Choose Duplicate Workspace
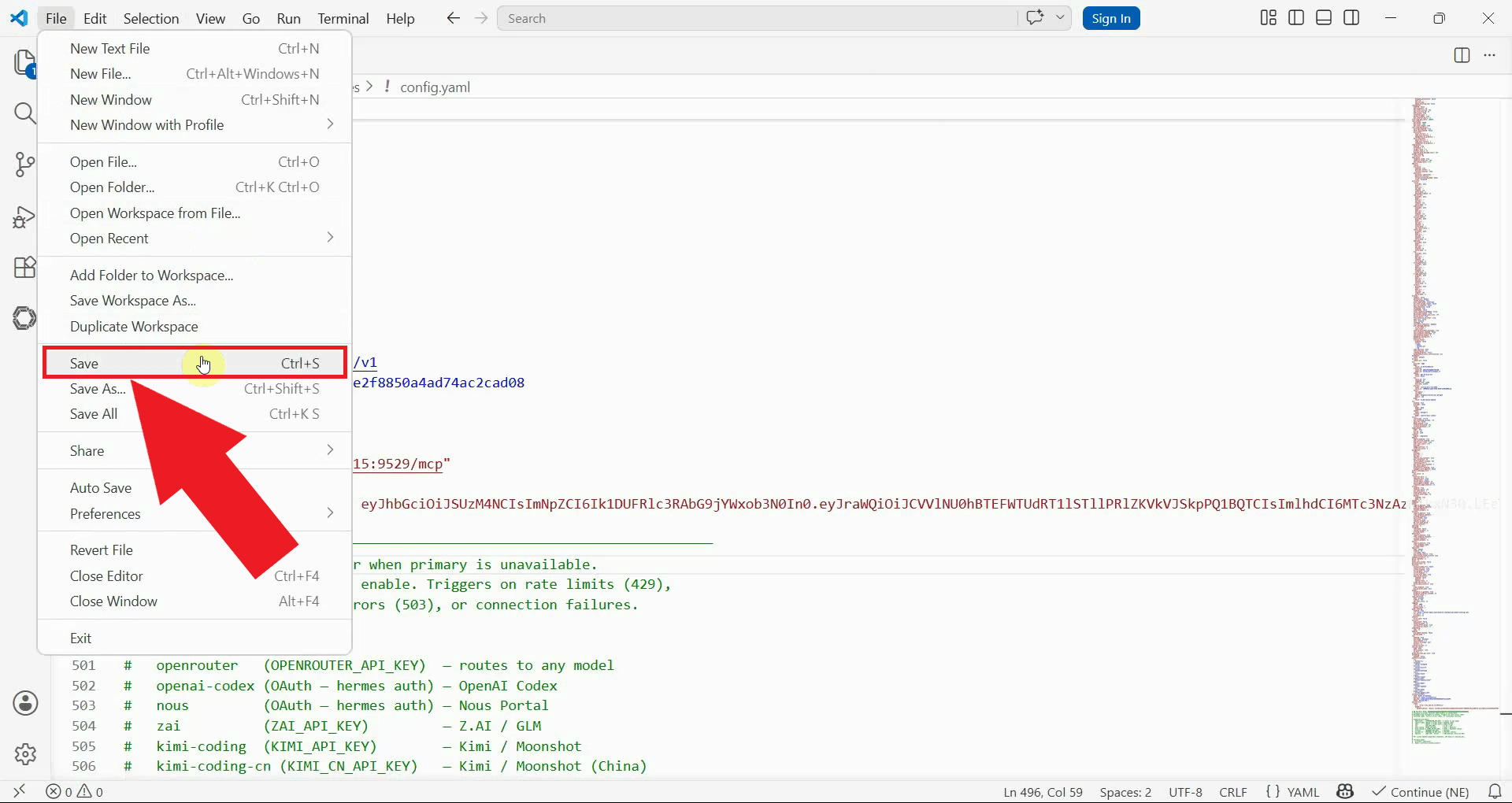This screenshot has height=803, width=1512. [195, 327]
